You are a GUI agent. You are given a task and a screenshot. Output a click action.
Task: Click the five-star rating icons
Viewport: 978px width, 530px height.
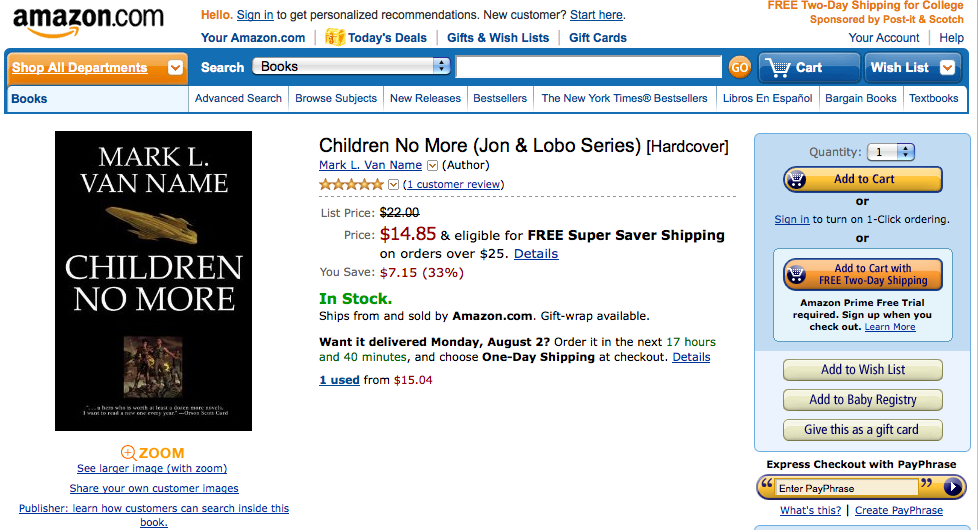click(351, 184)
